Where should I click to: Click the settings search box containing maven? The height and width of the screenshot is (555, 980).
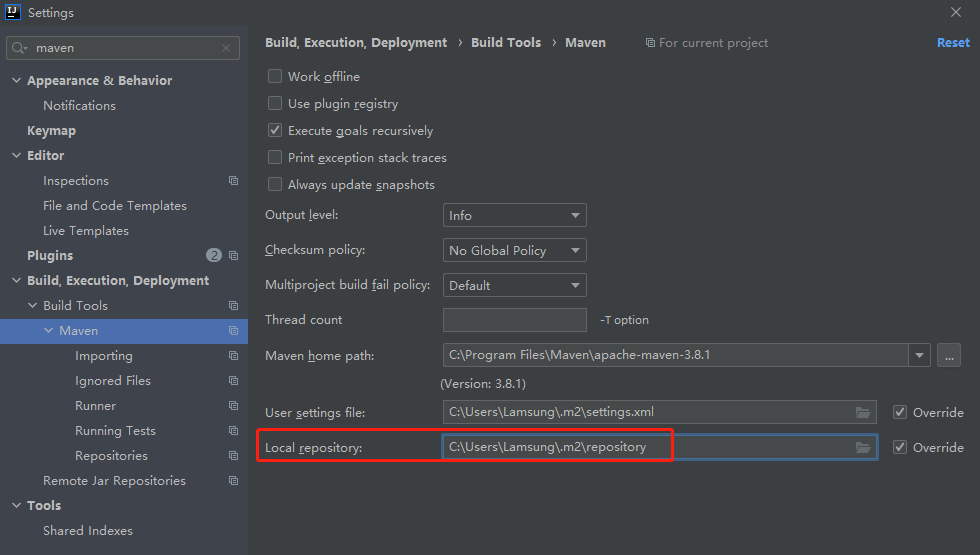[x=122, y=48]
